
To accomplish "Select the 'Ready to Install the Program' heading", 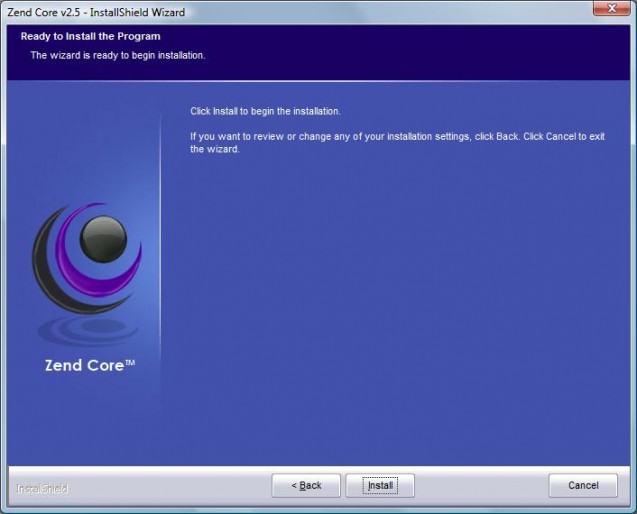I will click(x=91, y=37).
